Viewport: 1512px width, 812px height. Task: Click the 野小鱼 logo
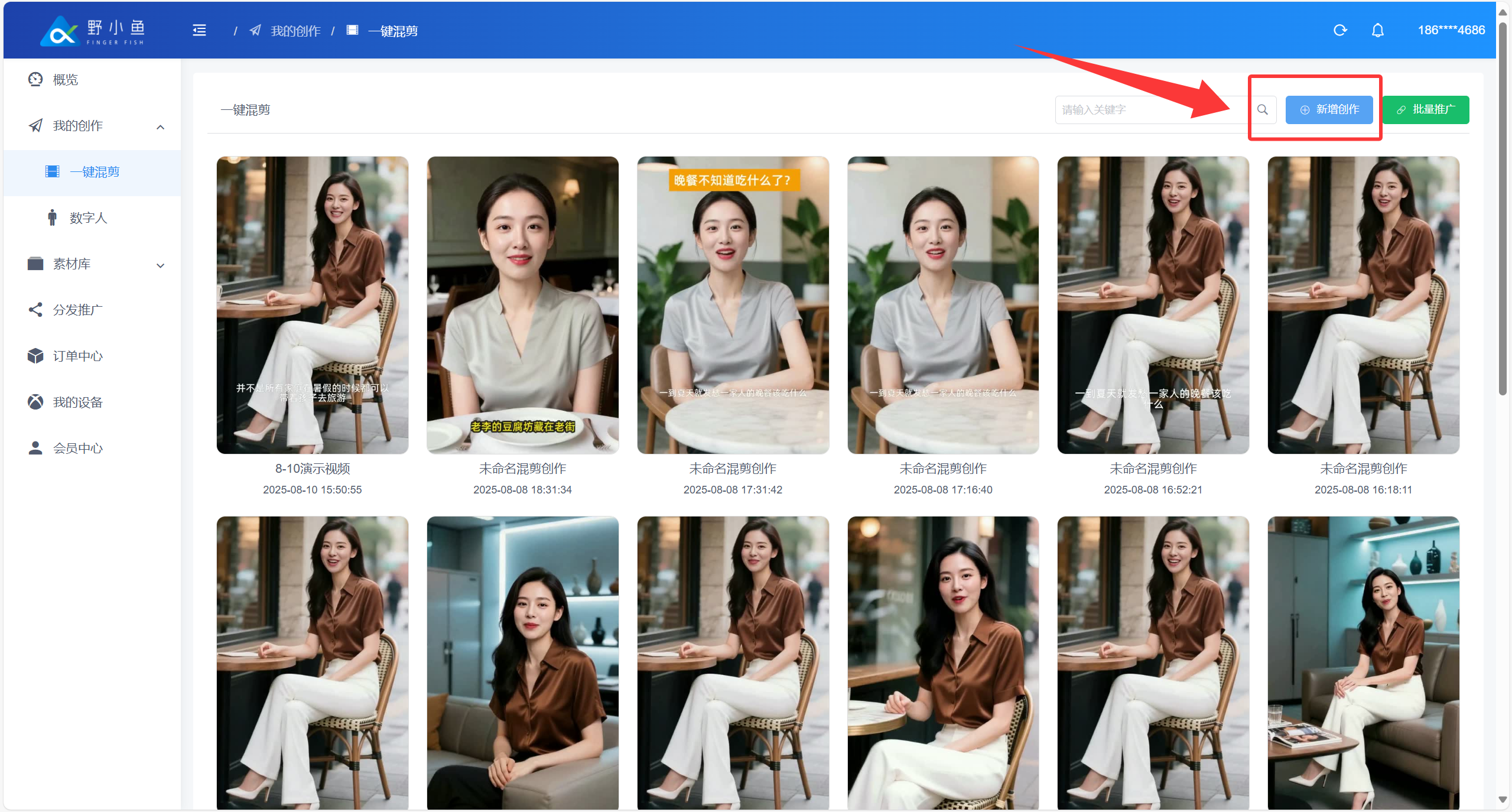pos(93,31)
